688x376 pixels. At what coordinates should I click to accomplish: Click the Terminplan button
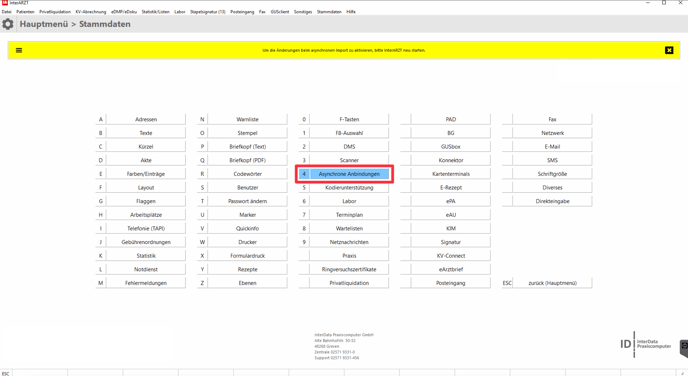click(x=349, y=215)
